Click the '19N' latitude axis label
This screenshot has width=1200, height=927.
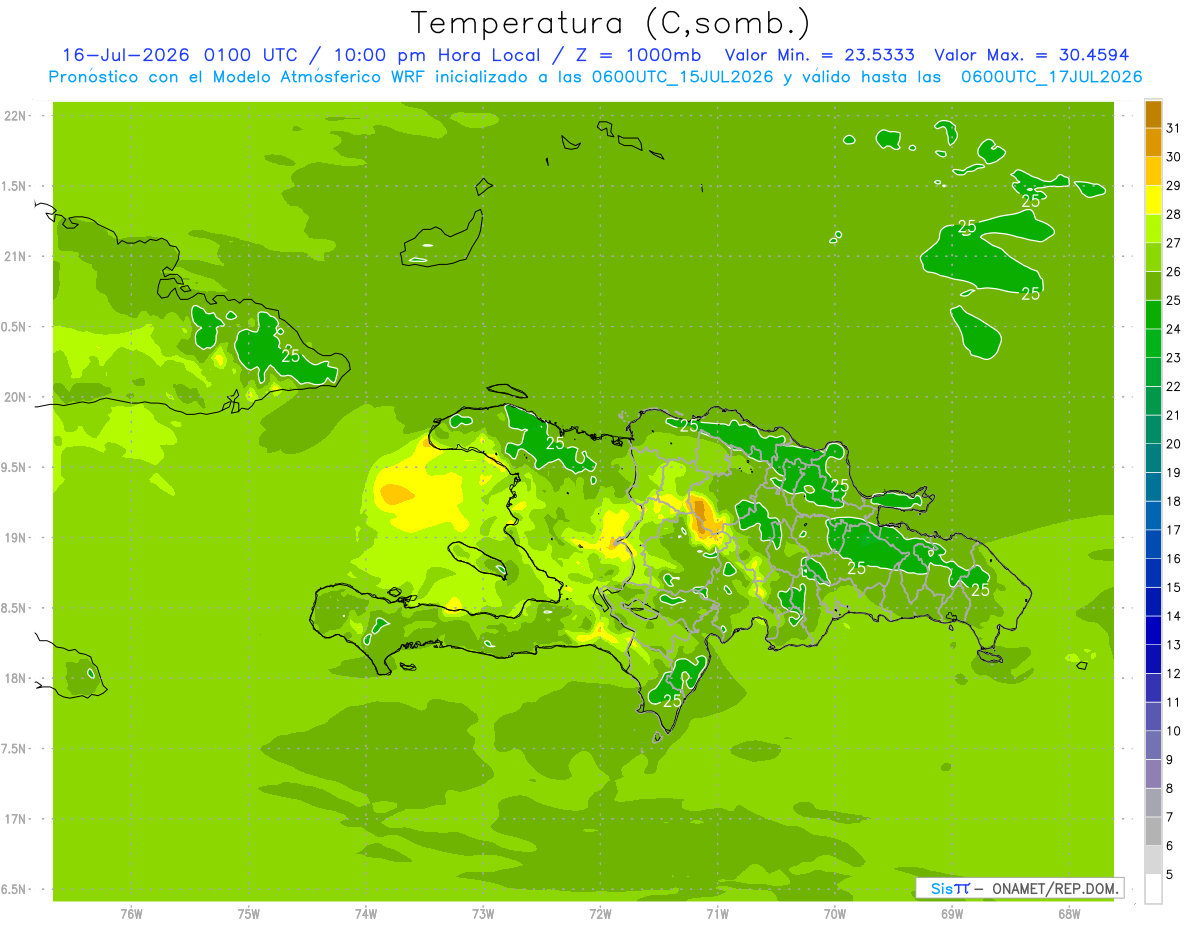coord(17,538)
